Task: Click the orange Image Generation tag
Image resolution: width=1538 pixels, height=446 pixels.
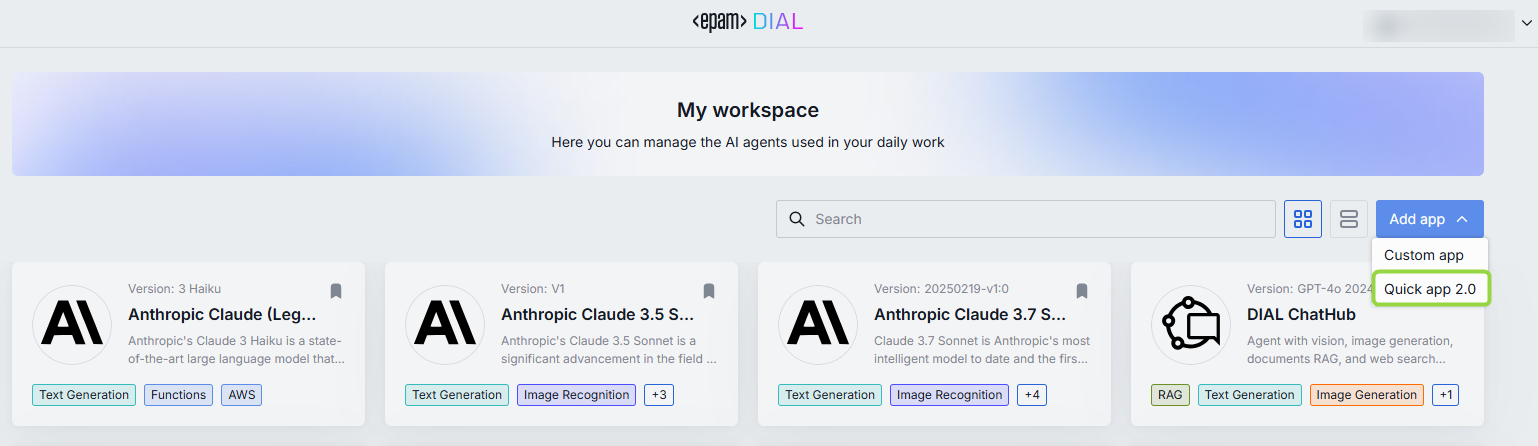Action: [x=1366, y=395]
